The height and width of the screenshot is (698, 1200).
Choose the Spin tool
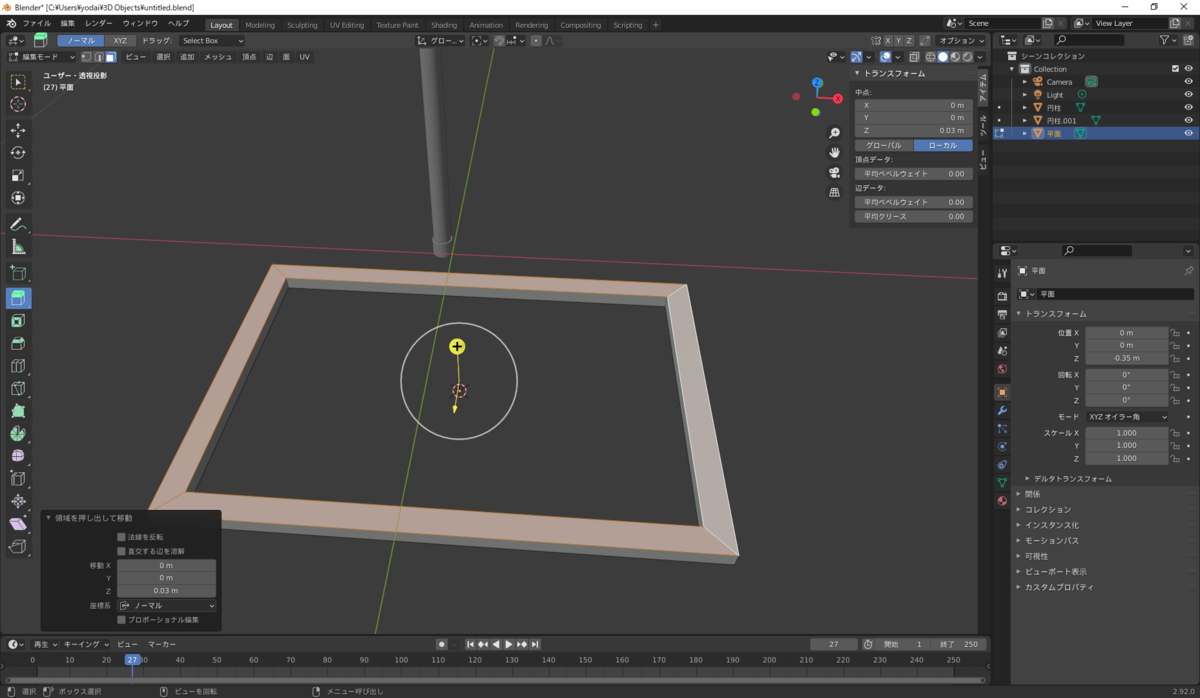18,433
